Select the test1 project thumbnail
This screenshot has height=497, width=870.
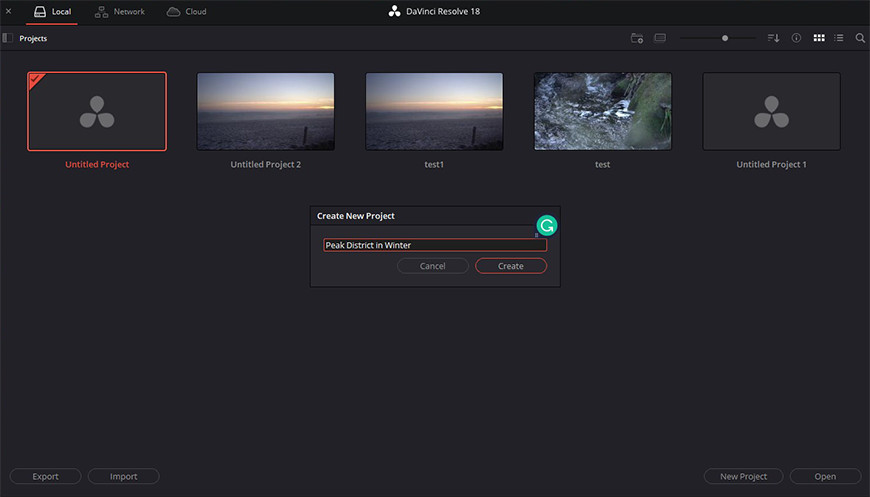tap(434, 111)
